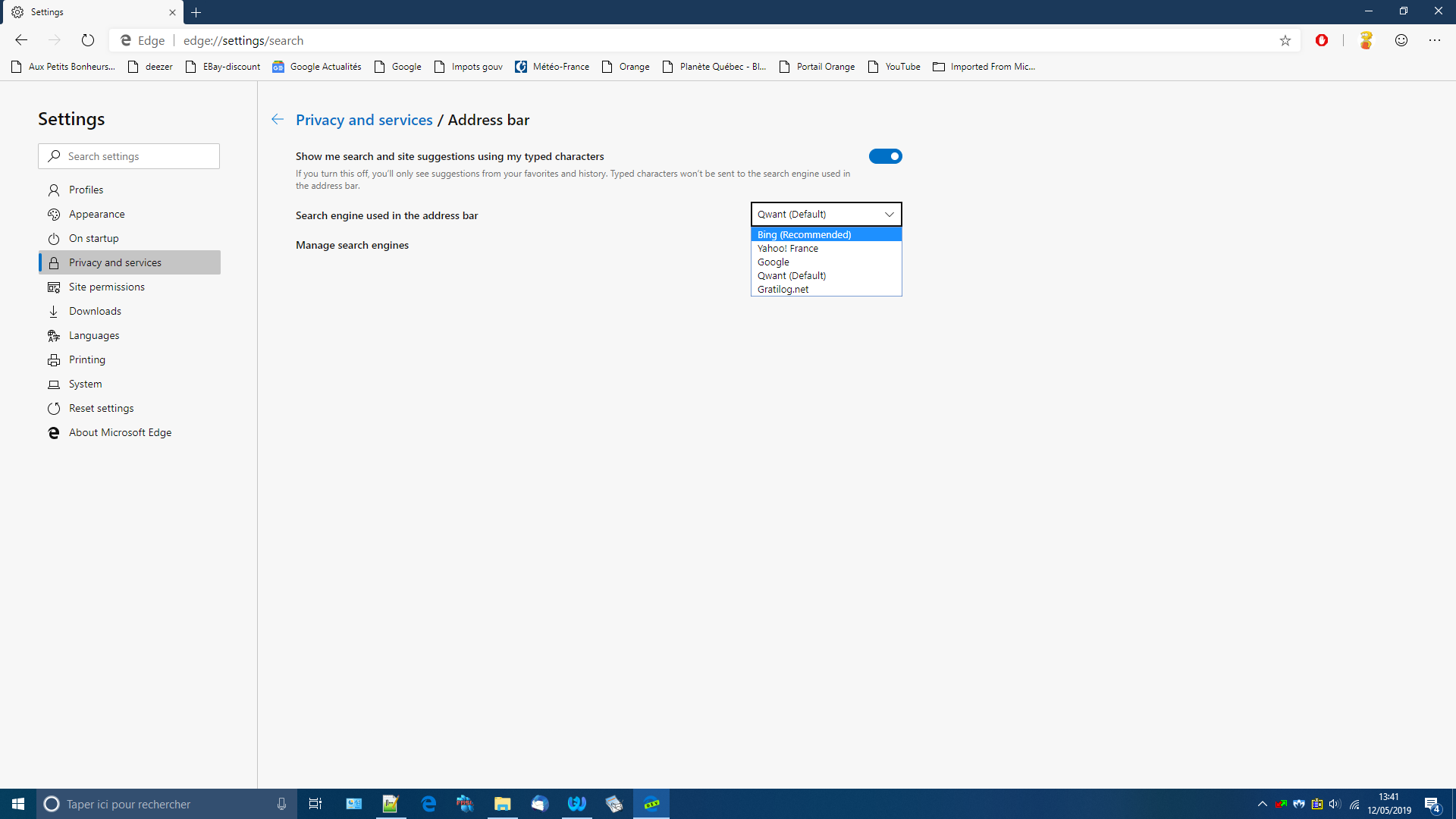Open Manage search engines
The height and width of the screenshot is (819, 1456).
tap(352, 245)
